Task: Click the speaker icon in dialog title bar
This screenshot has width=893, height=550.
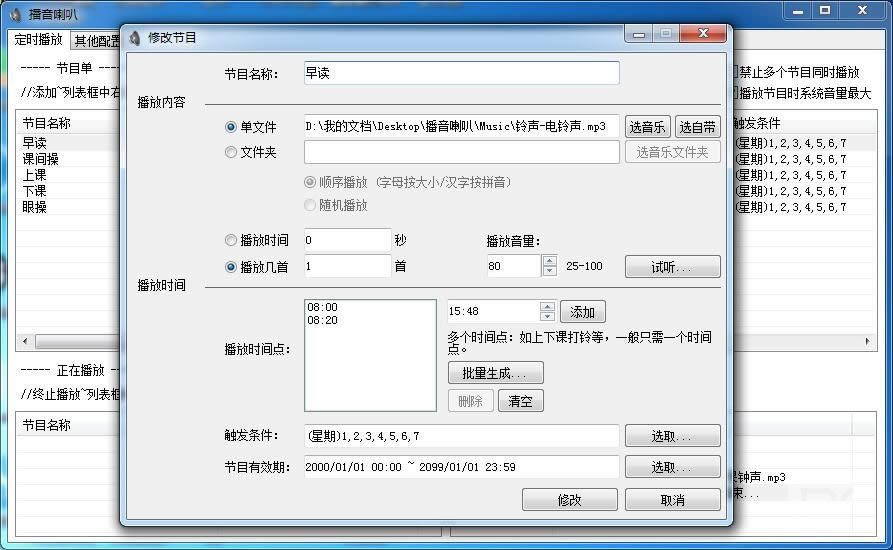Action: [x=135, y=38]
